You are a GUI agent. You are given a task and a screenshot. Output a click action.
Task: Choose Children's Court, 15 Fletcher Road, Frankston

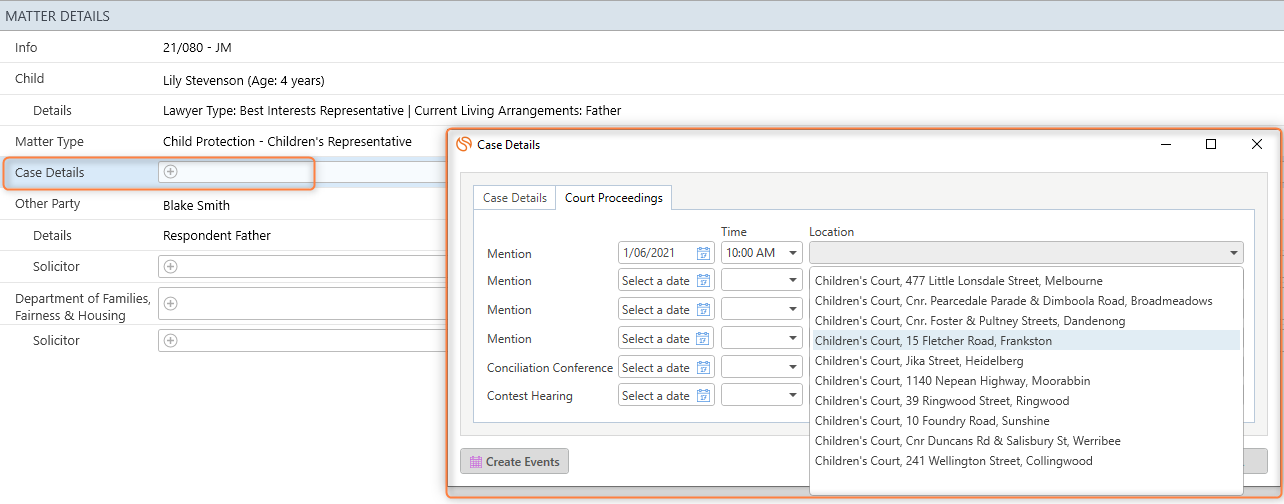tap(933, 341)
